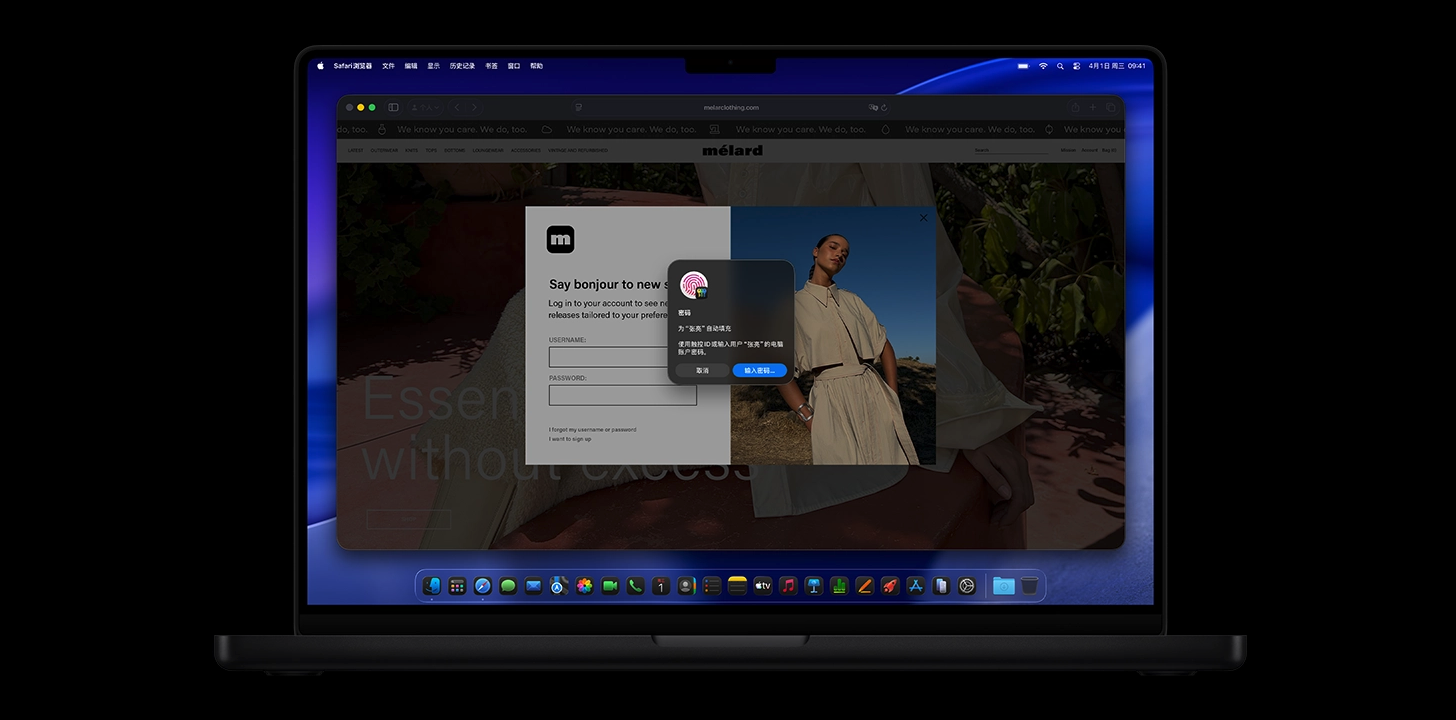Show tab overview in Safari toolbar
The height and width of the screenshot is (720, 1456).
1110,107
